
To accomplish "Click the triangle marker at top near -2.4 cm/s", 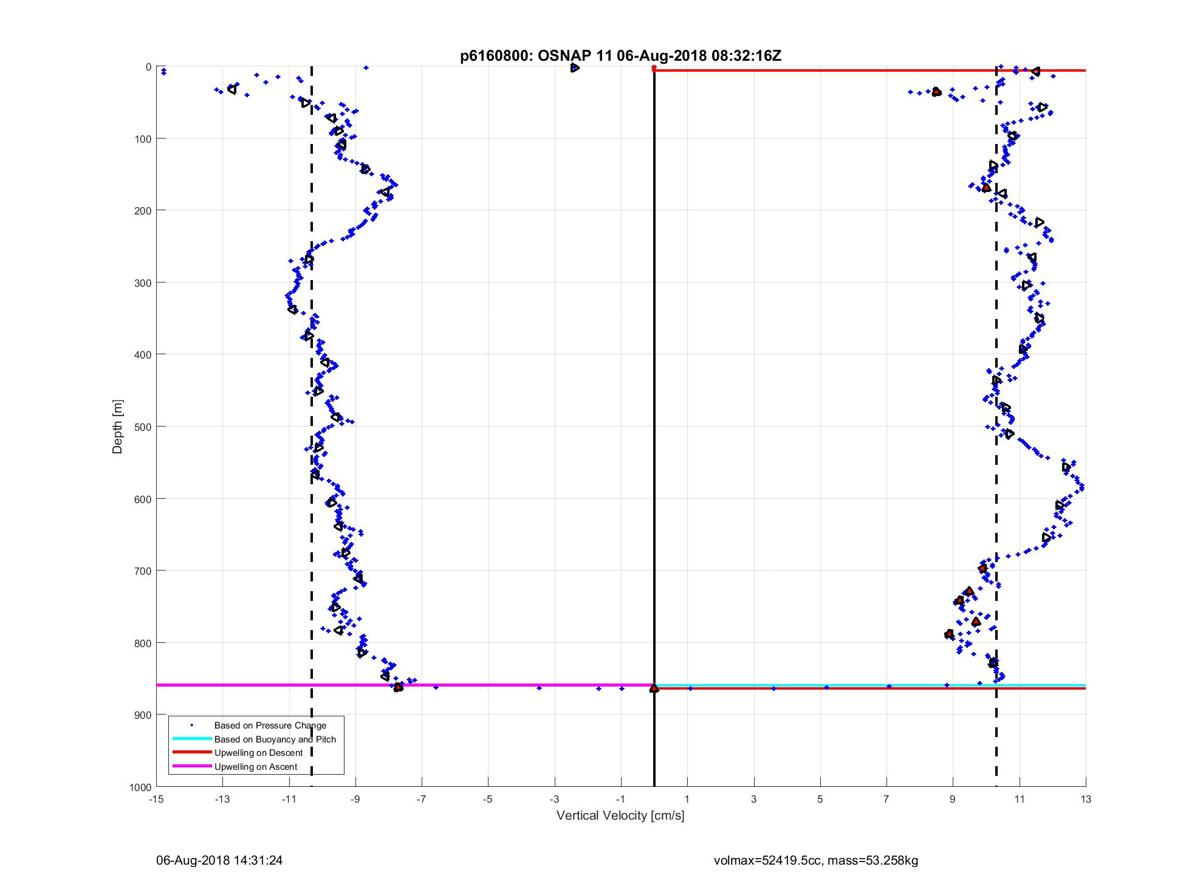I will click(574, 67).
